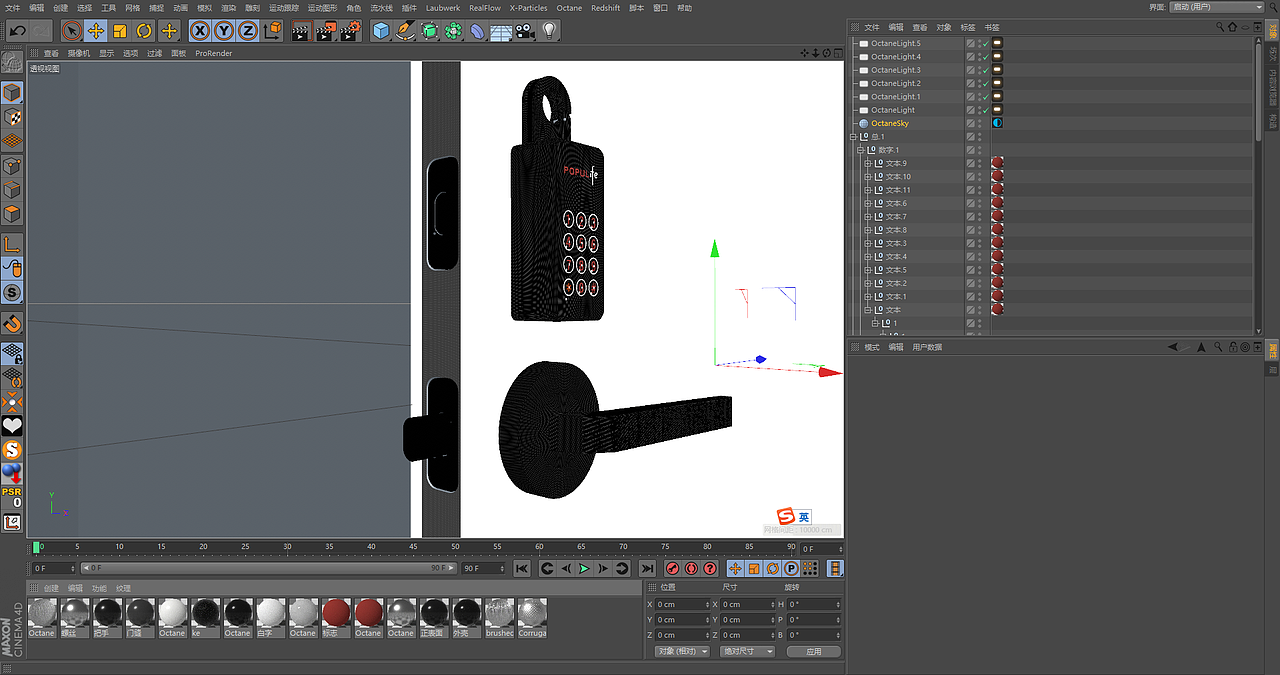Viewport: 1280px width, 675px height.
Task: Click the X position input field
Action: (x=682, y=605)
